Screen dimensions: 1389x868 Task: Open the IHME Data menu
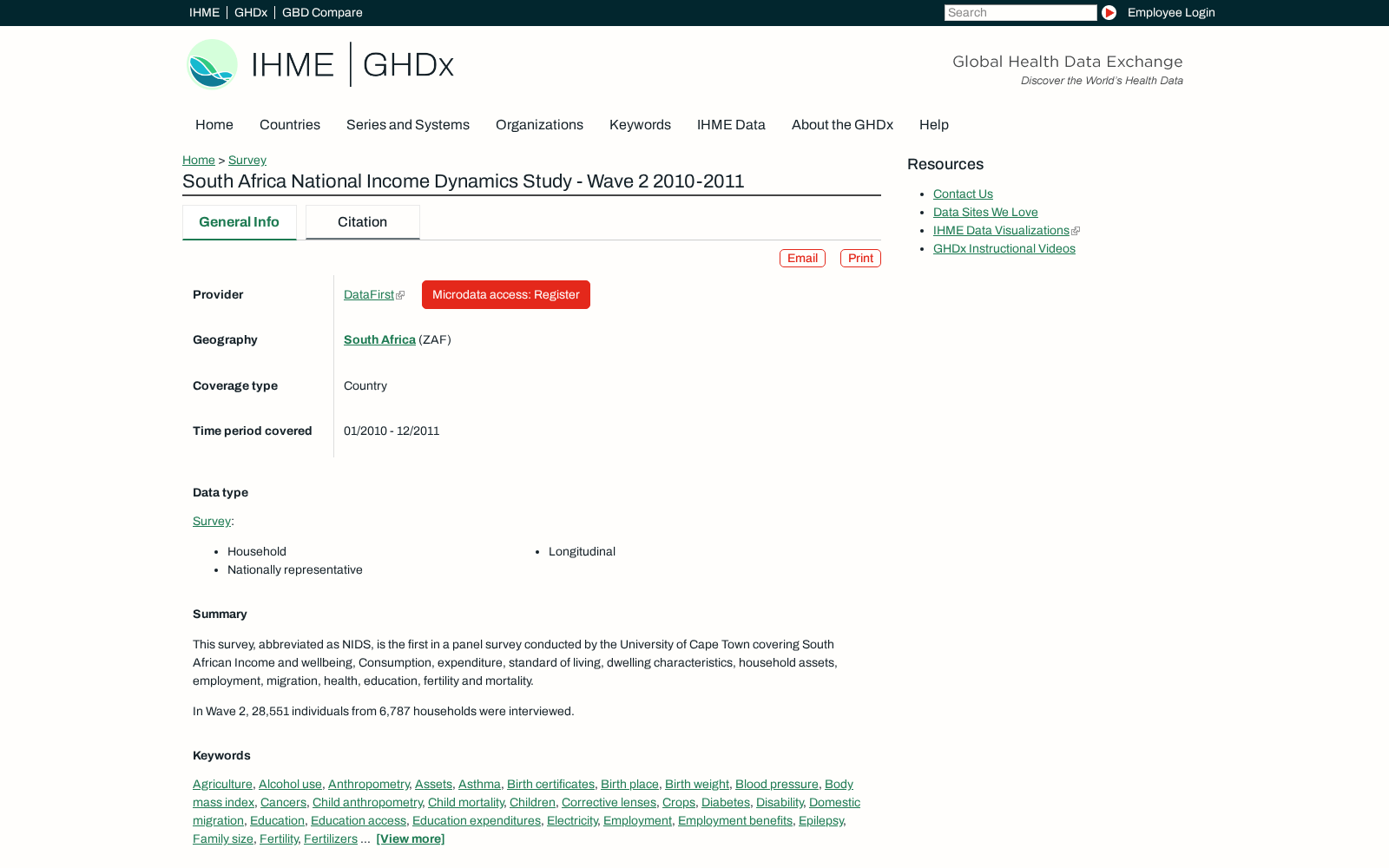(731, 125)
